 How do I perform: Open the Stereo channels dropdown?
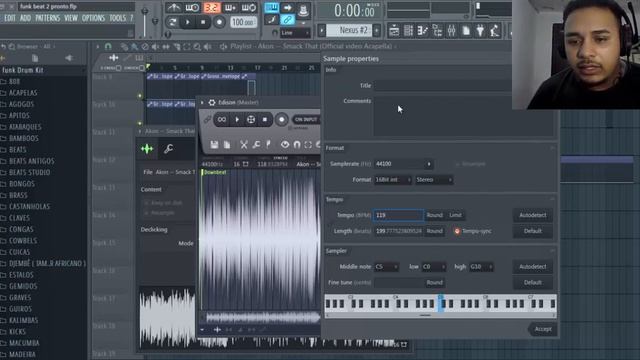[x=433, y=180]
